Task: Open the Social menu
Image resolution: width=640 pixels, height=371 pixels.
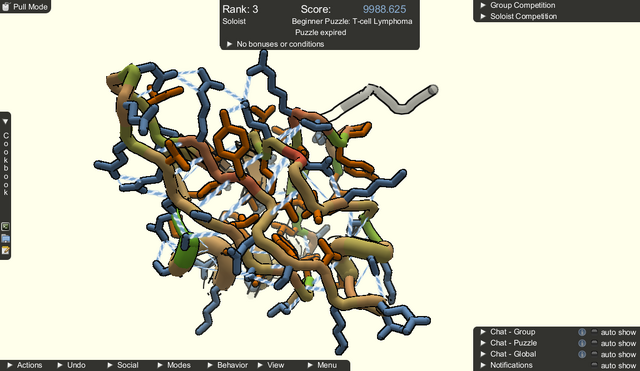Action: click(x=123, y=365)
